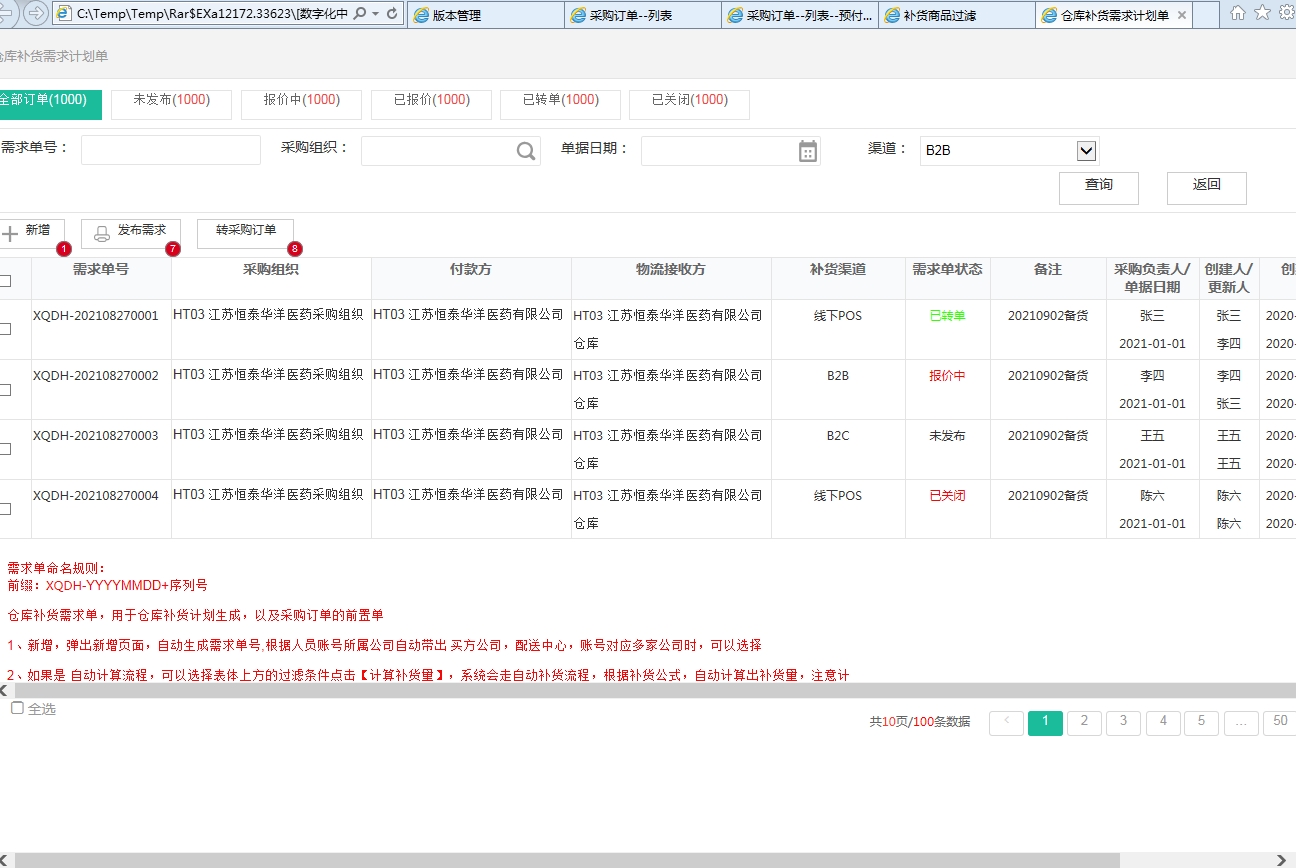Click the 新增 button

(x=32, y=234)
